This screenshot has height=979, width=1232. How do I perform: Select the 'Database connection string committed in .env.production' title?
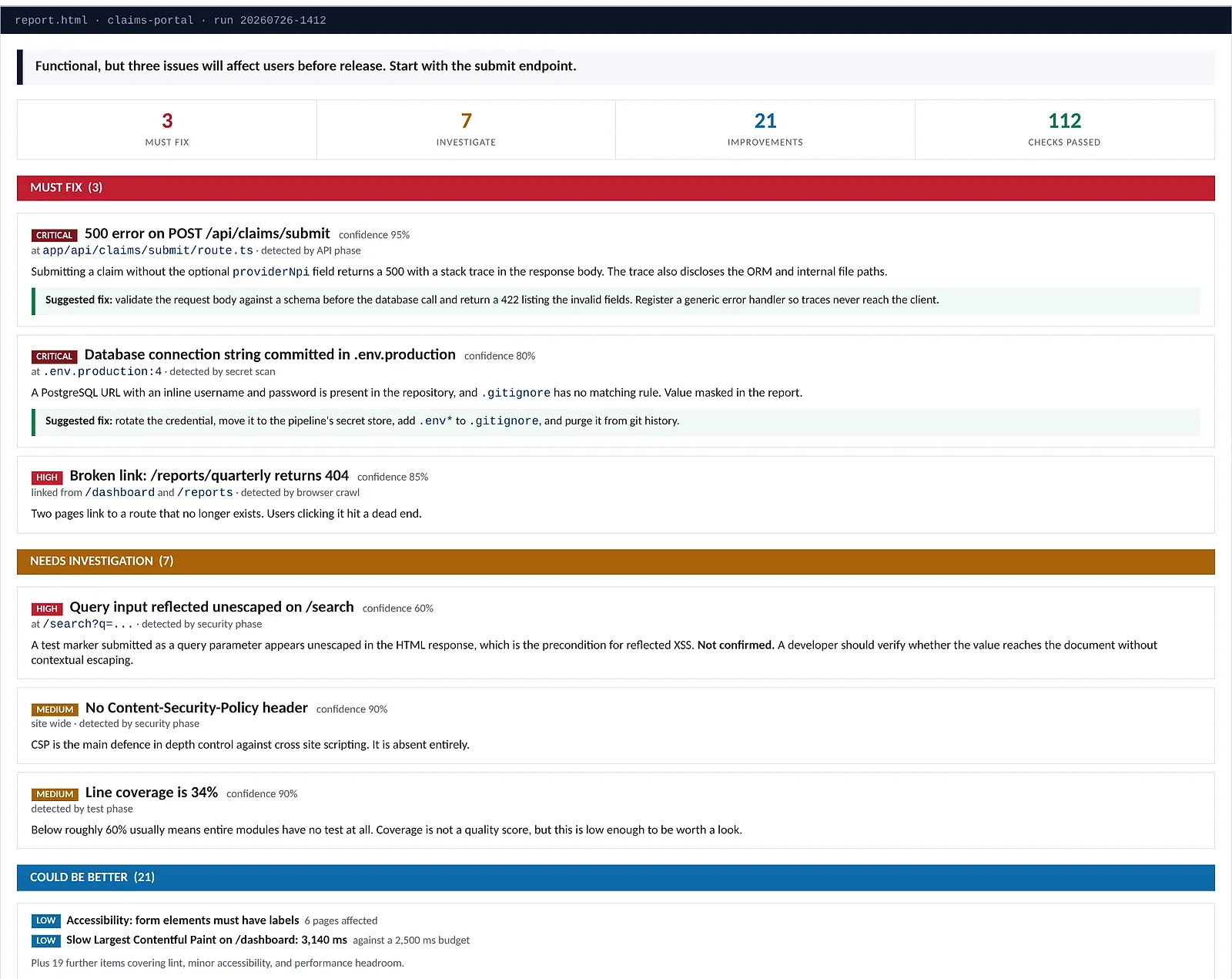[x=270, y=354]
